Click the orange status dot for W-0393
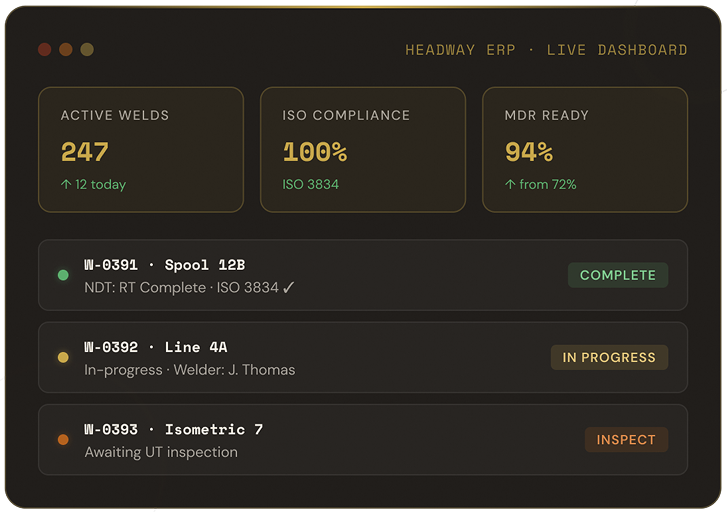727x512 pixels. pos(63,439)
